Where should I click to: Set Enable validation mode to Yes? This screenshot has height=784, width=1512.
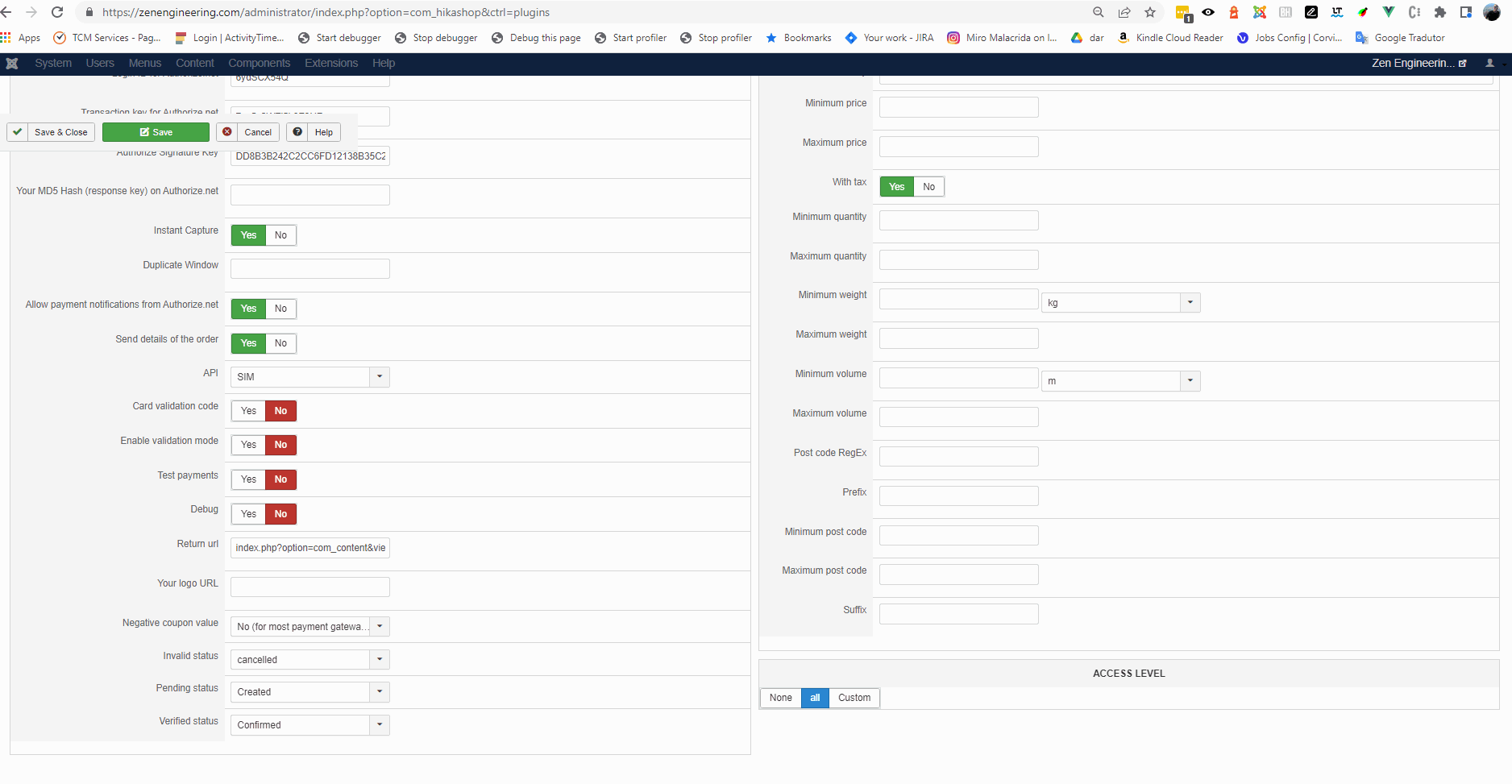[x=248, y=445]
